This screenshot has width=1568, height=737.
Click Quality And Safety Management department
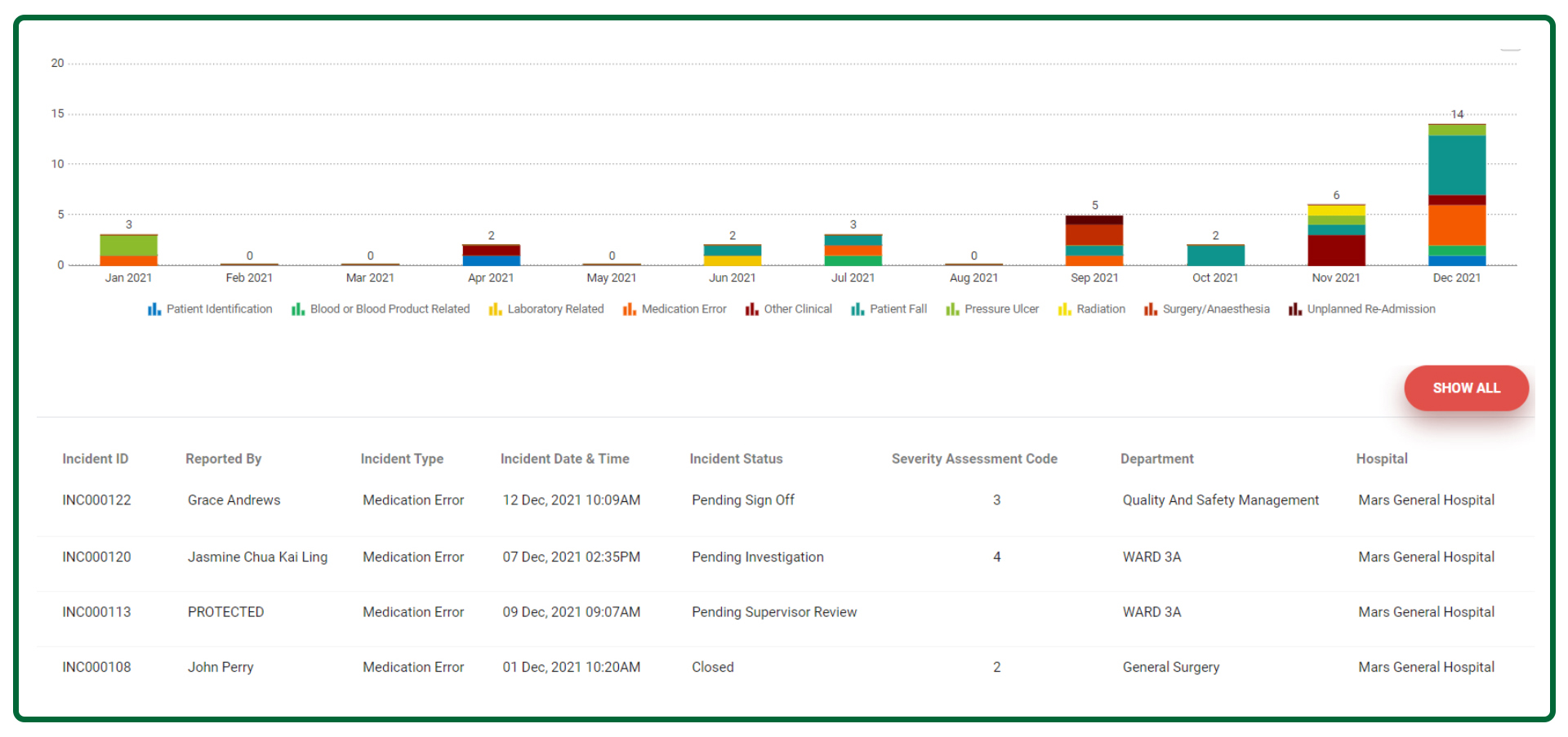pyautogui.click(x=1221, y=500)
